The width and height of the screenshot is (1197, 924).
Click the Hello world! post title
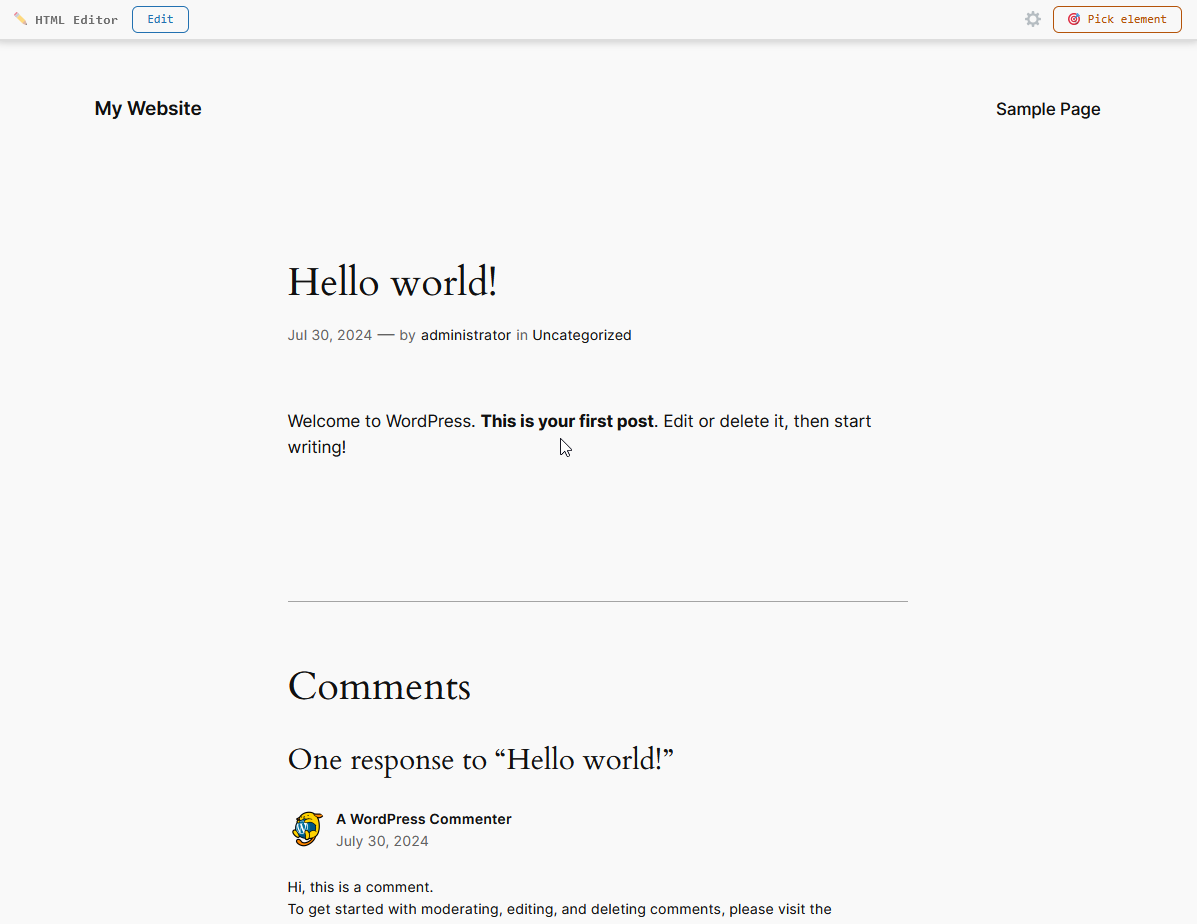[392, 283]
